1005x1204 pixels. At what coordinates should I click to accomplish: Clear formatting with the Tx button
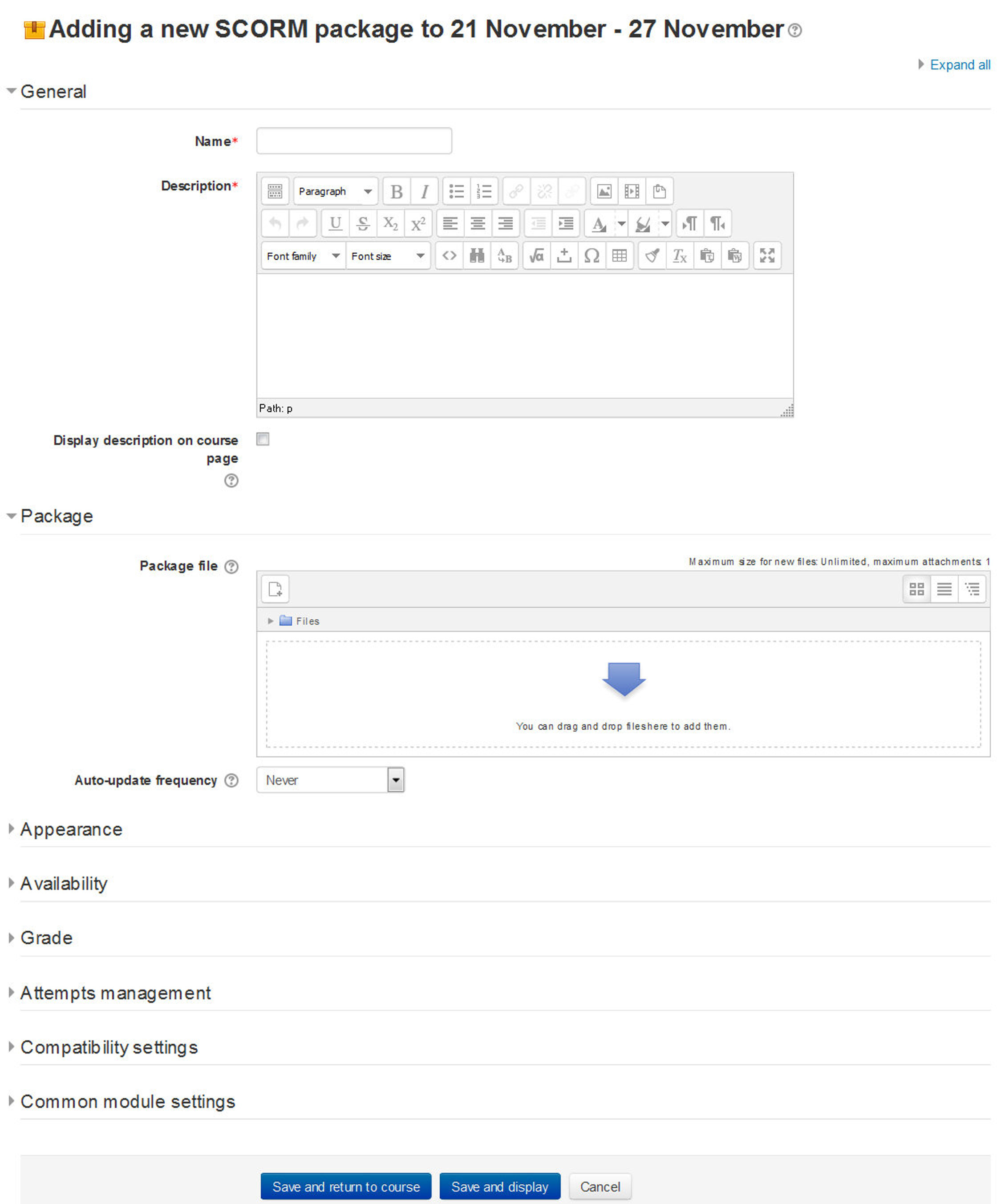pos(680,256)
